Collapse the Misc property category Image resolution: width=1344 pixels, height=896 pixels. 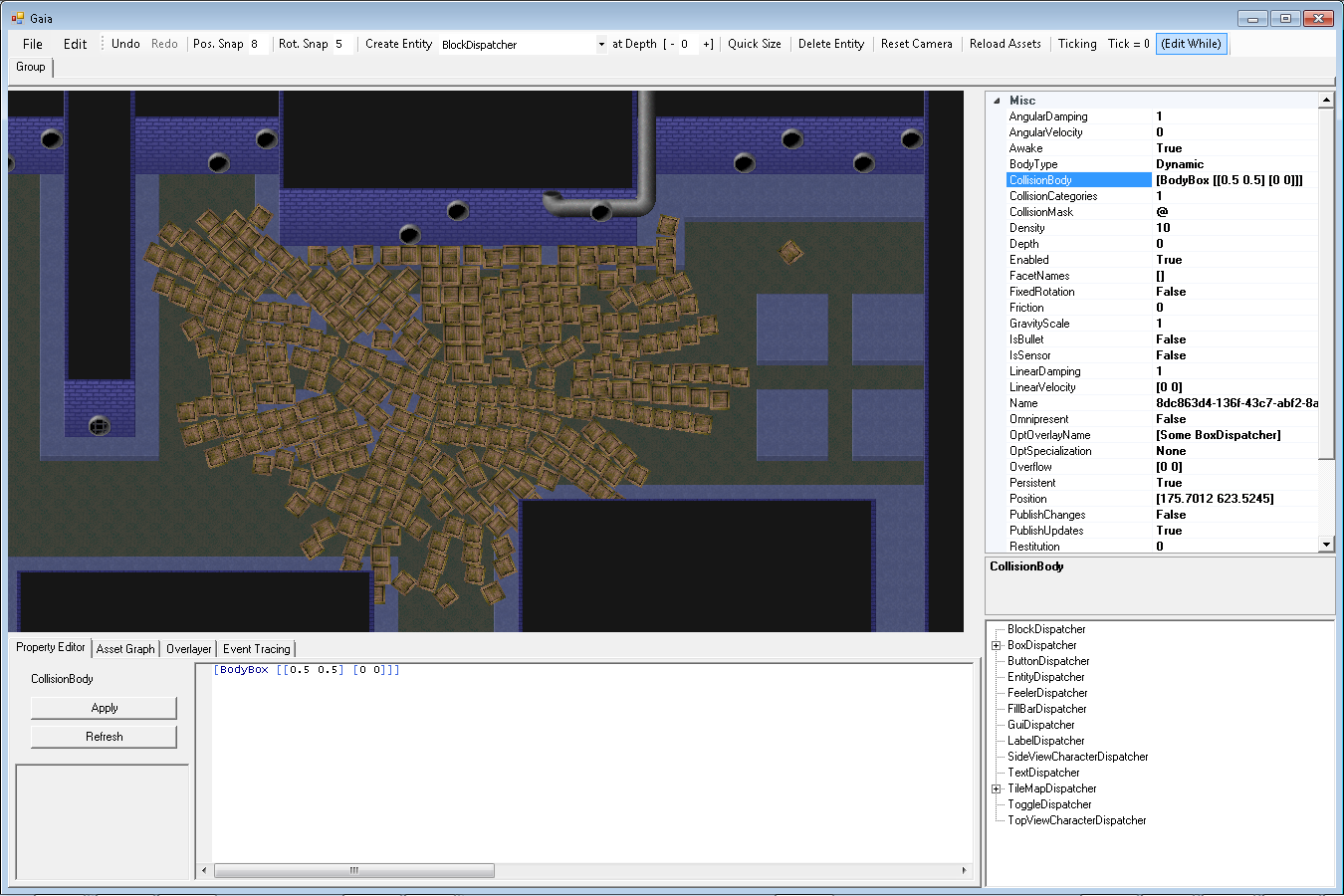(997, 101)
